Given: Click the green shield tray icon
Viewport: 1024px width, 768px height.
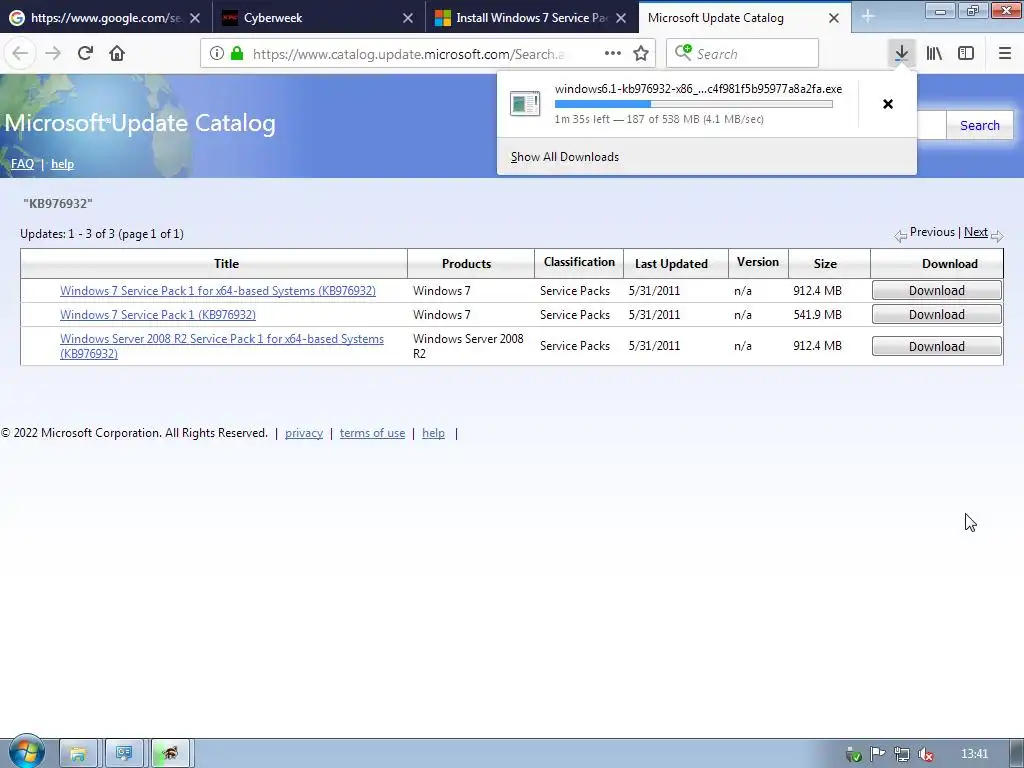Looking at the screenshot, I should tap(854, 755).
